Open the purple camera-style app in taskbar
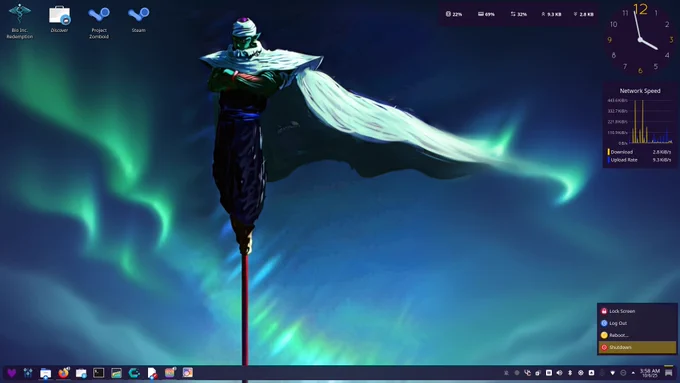This screenshot has width=680, height=383. (187, 373)
